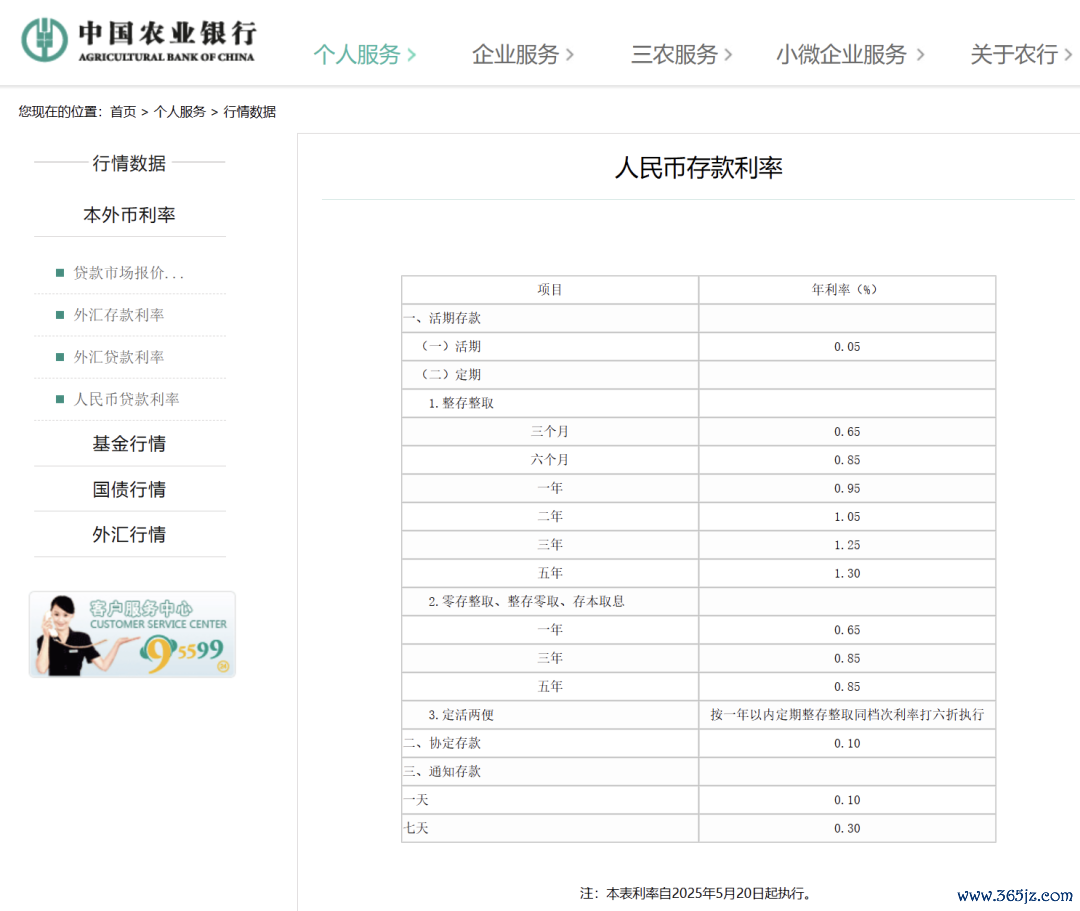Open 外汇贷款利率 sidebar link

(118, 357)
